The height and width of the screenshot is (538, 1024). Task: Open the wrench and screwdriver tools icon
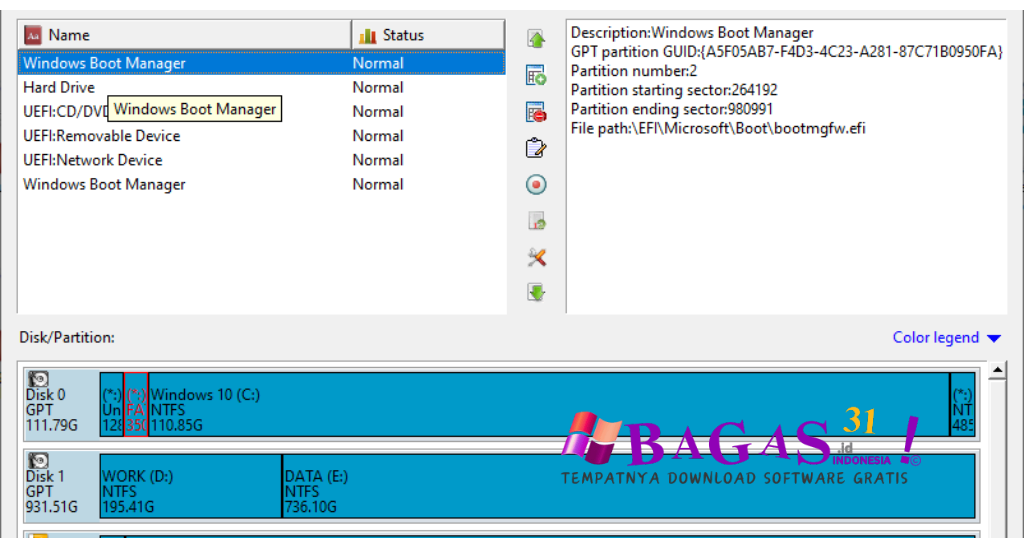tap(536, 257)
